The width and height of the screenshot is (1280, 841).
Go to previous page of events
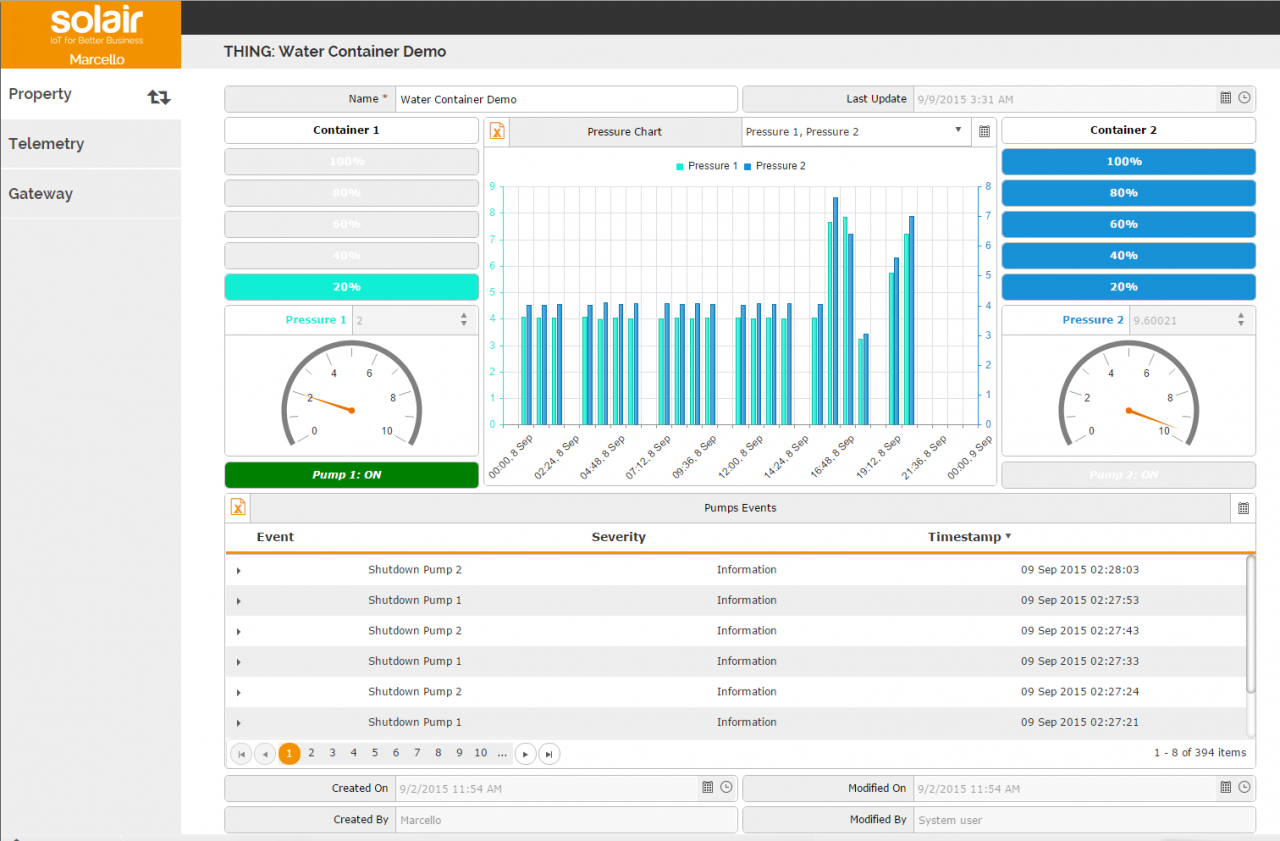[265, 754]
